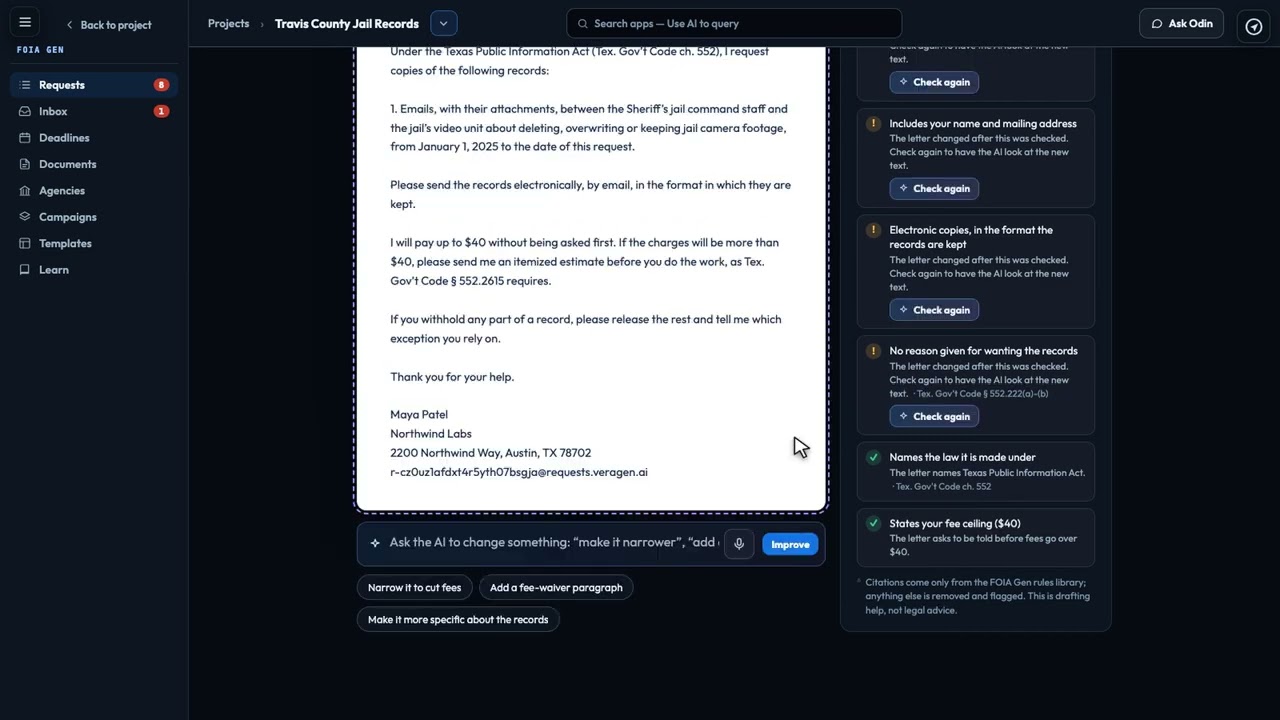Check again for name and mailing address

(x=934, y=188)
